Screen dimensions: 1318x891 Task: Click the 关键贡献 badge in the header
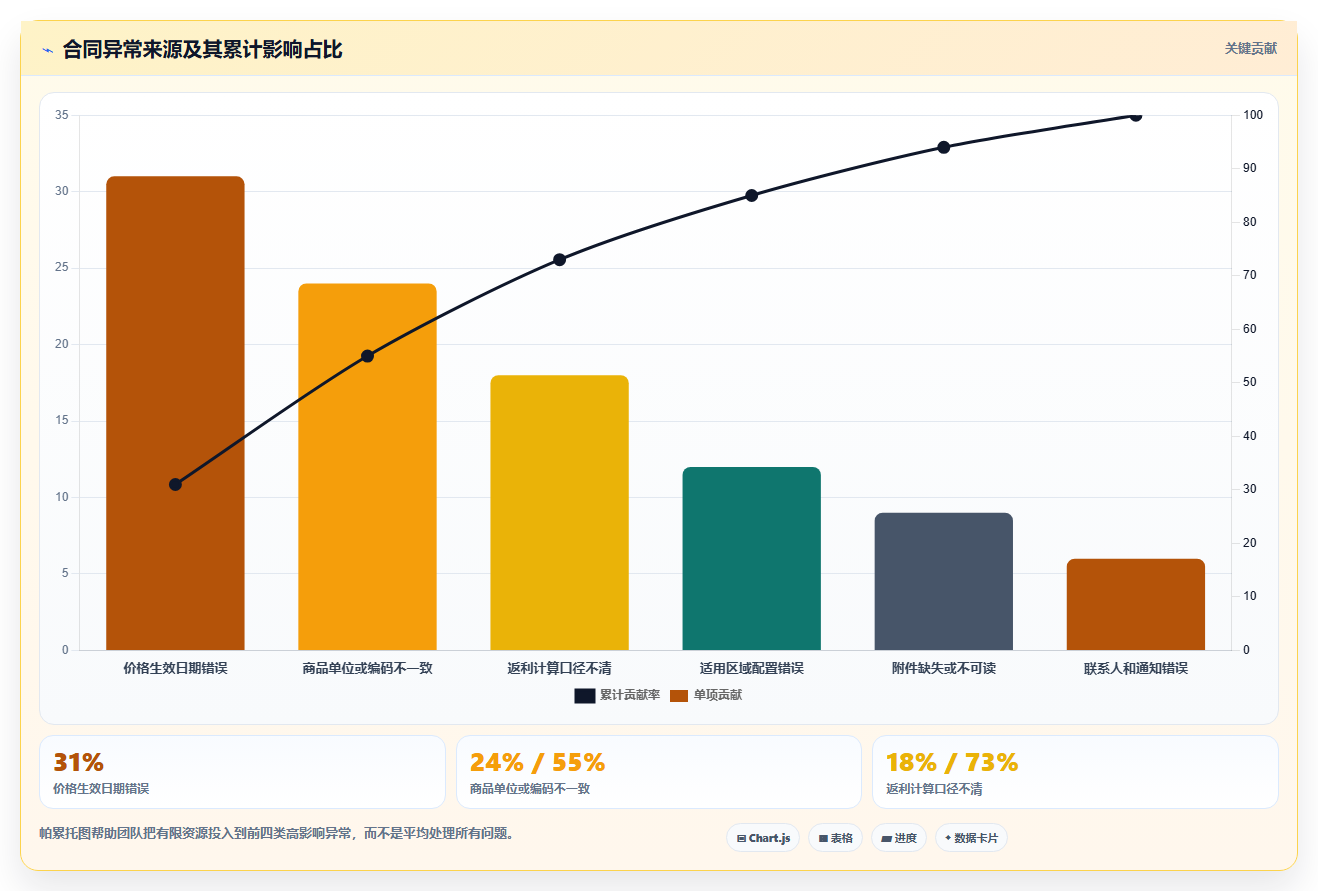[x=1251, y=48]
